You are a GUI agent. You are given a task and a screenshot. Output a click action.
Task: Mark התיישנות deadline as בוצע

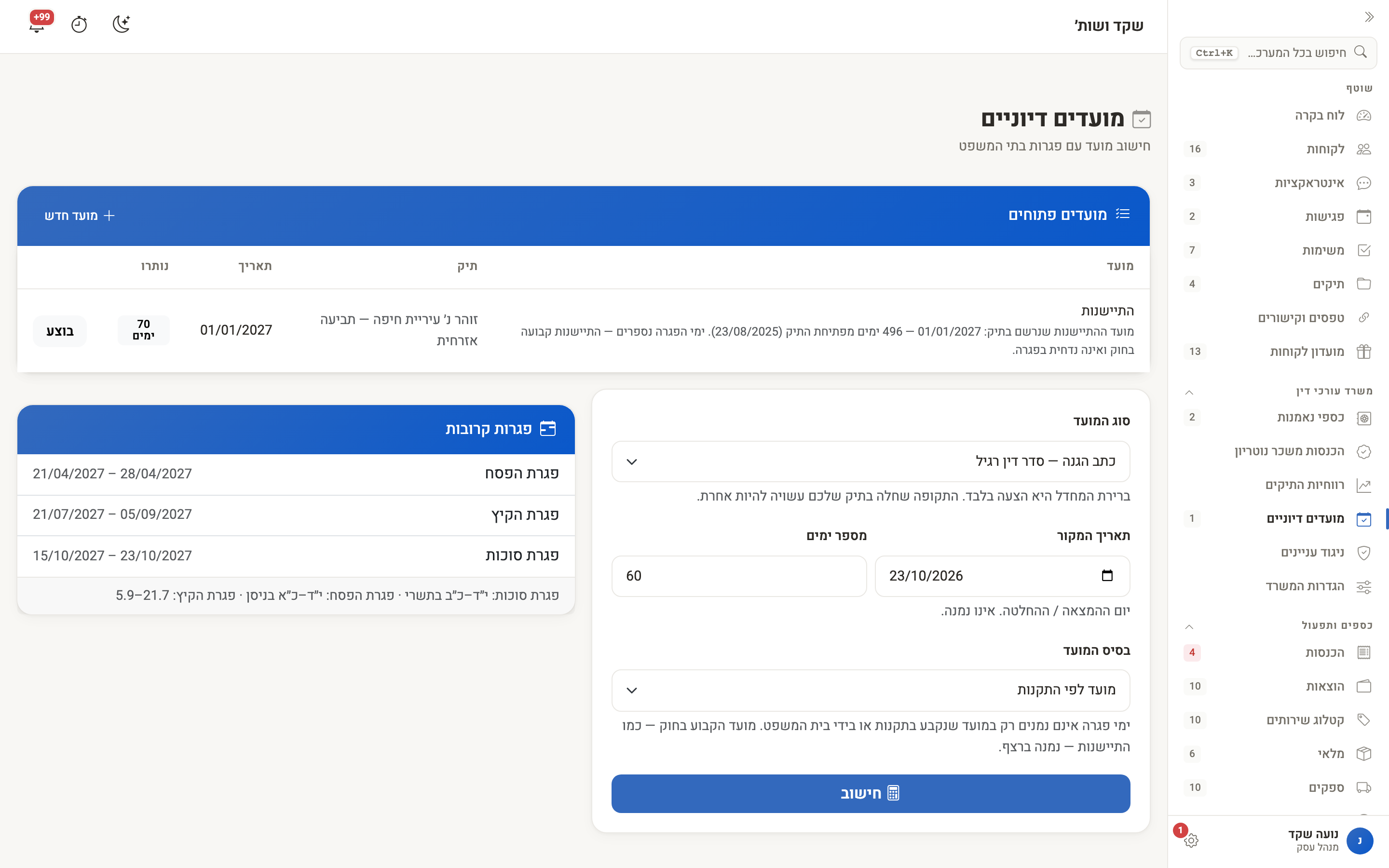[60, 331]
